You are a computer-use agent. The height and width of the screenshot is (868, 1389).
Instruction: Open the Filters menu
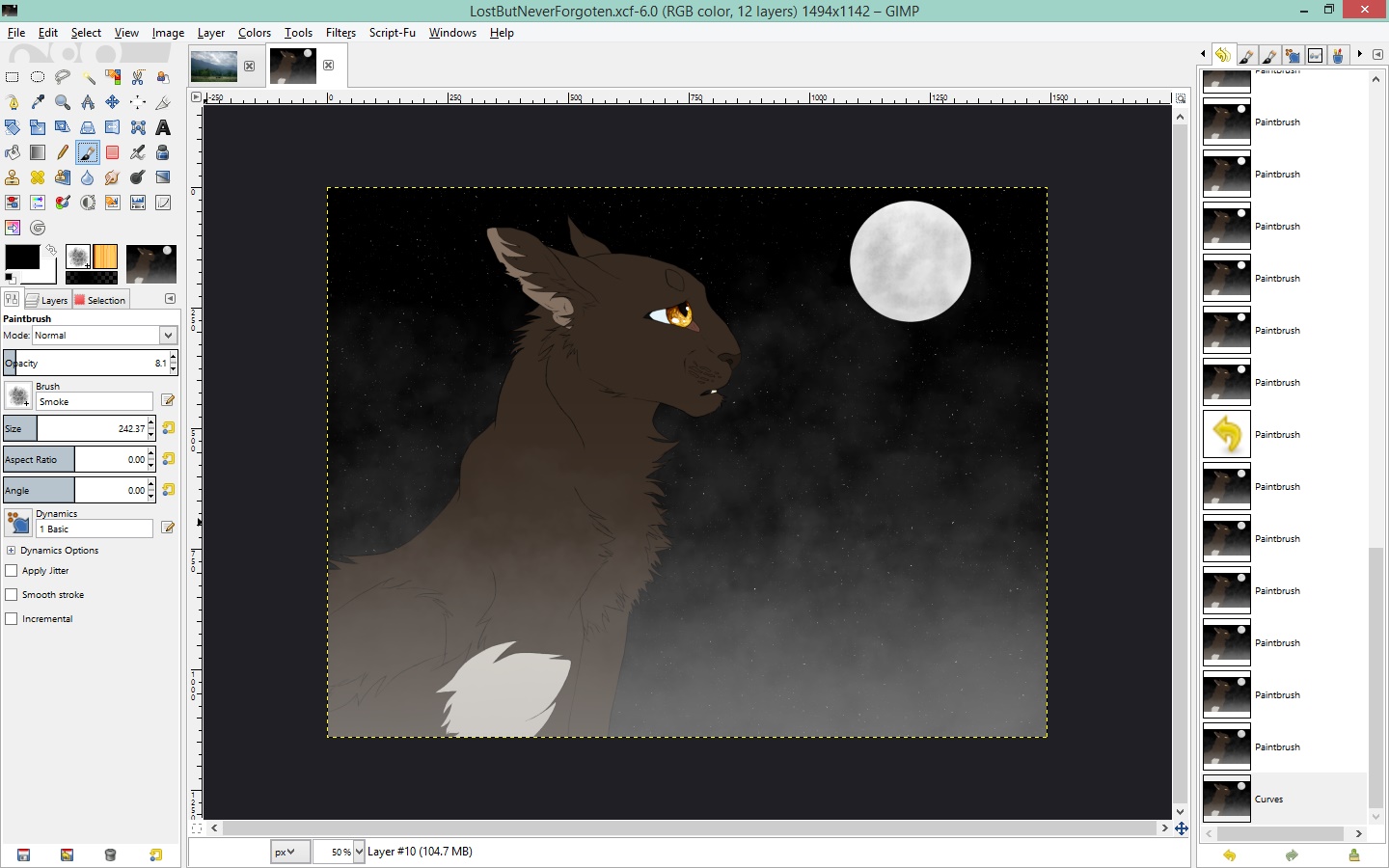click(x=340, y=33)
